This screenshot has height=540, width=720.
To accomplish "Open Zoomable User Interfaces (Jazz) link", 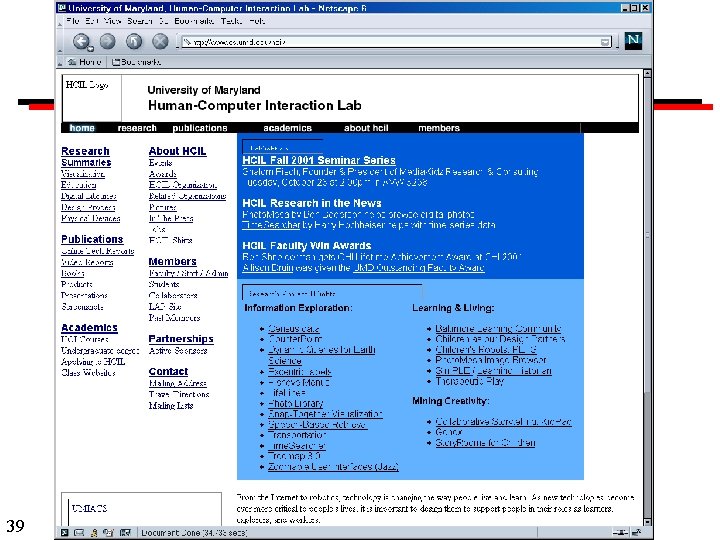I will click(x=333, y=467).
